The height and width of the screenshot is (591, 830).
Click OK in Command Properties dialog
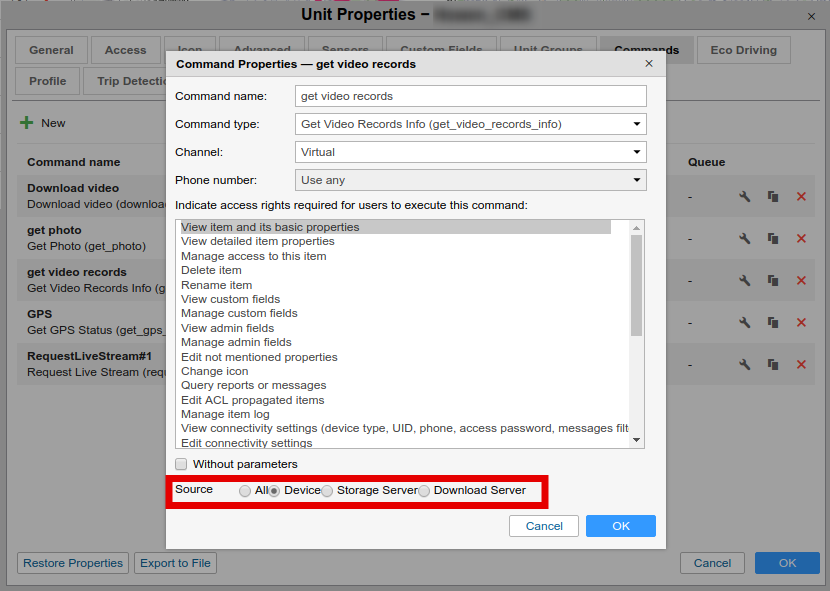coord(620,526)
